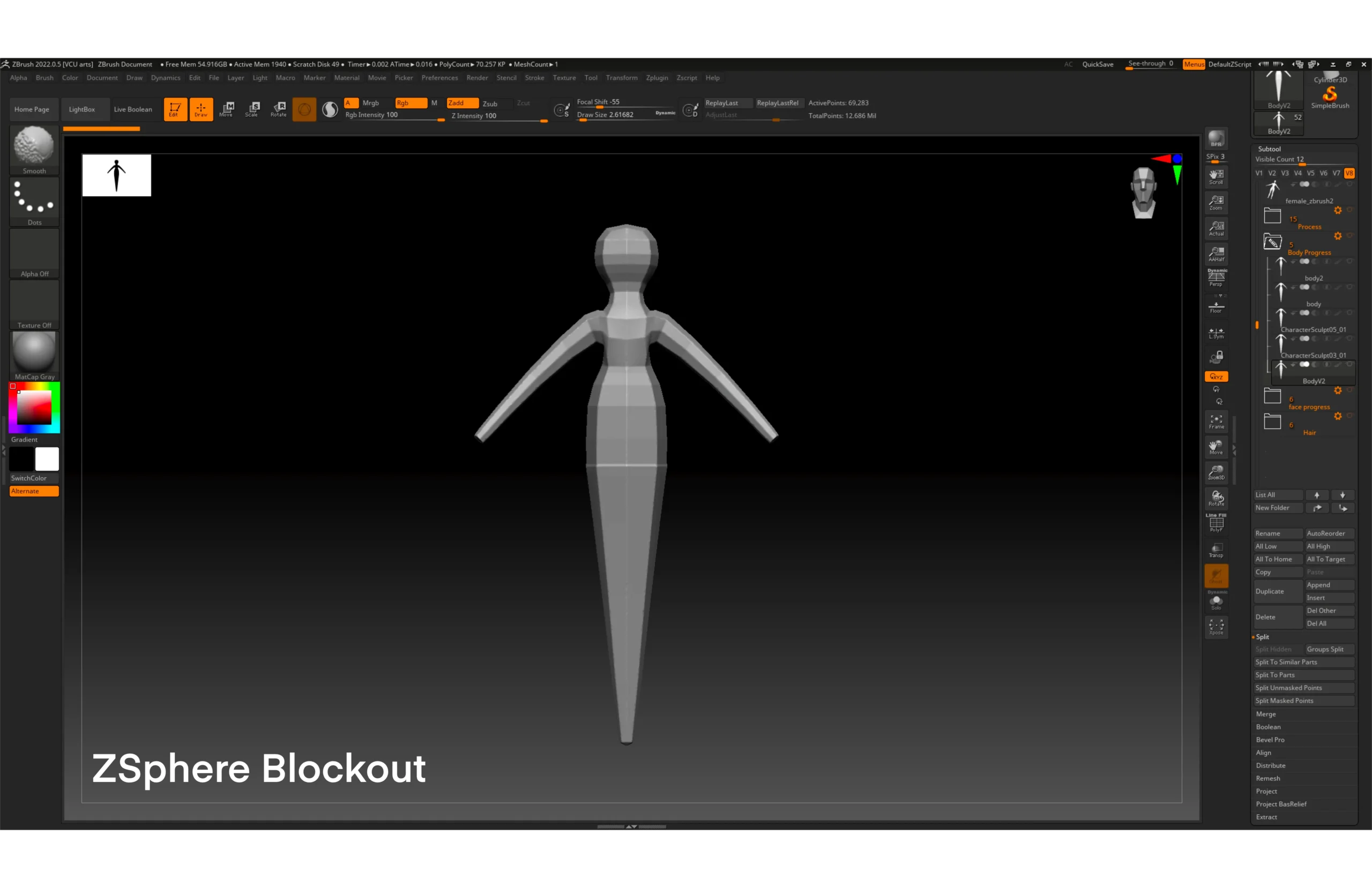The width and height of the screenshot is (1372, 888).
Task: Click the Gizmo 3D circle icon
Action: coord(304,109)
